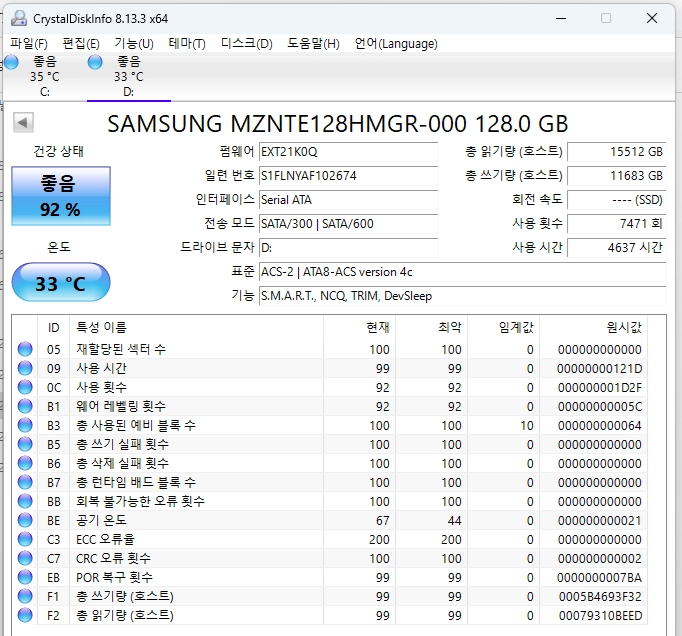Select the ECC 오류율 attribute row
682x636 pixels.
(x=330, y=539)
